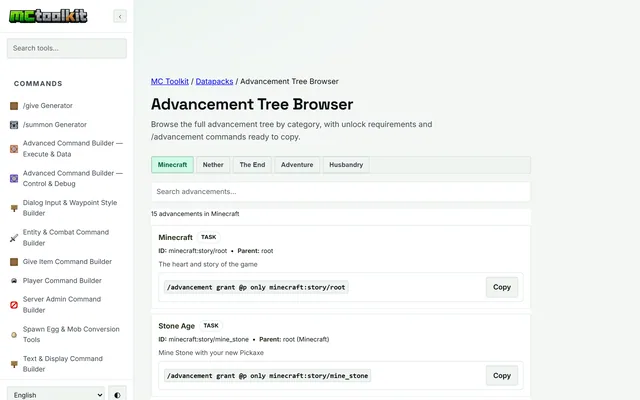Click the COMMANDS sidebar section header
The height and width of the screenshot is (400, 640).
pos(38,84)
